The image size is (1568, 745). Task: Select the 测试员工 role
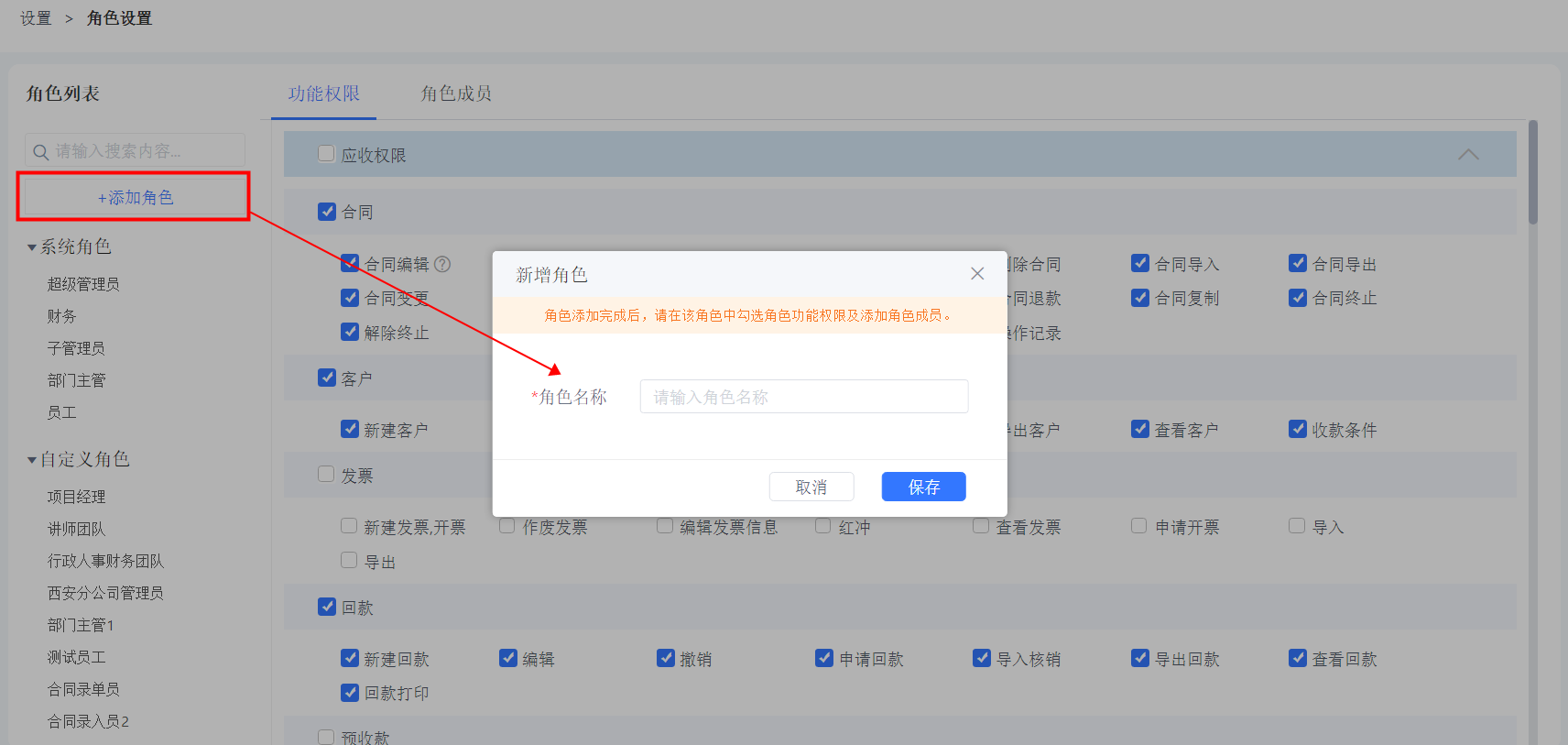coord(76,657)
